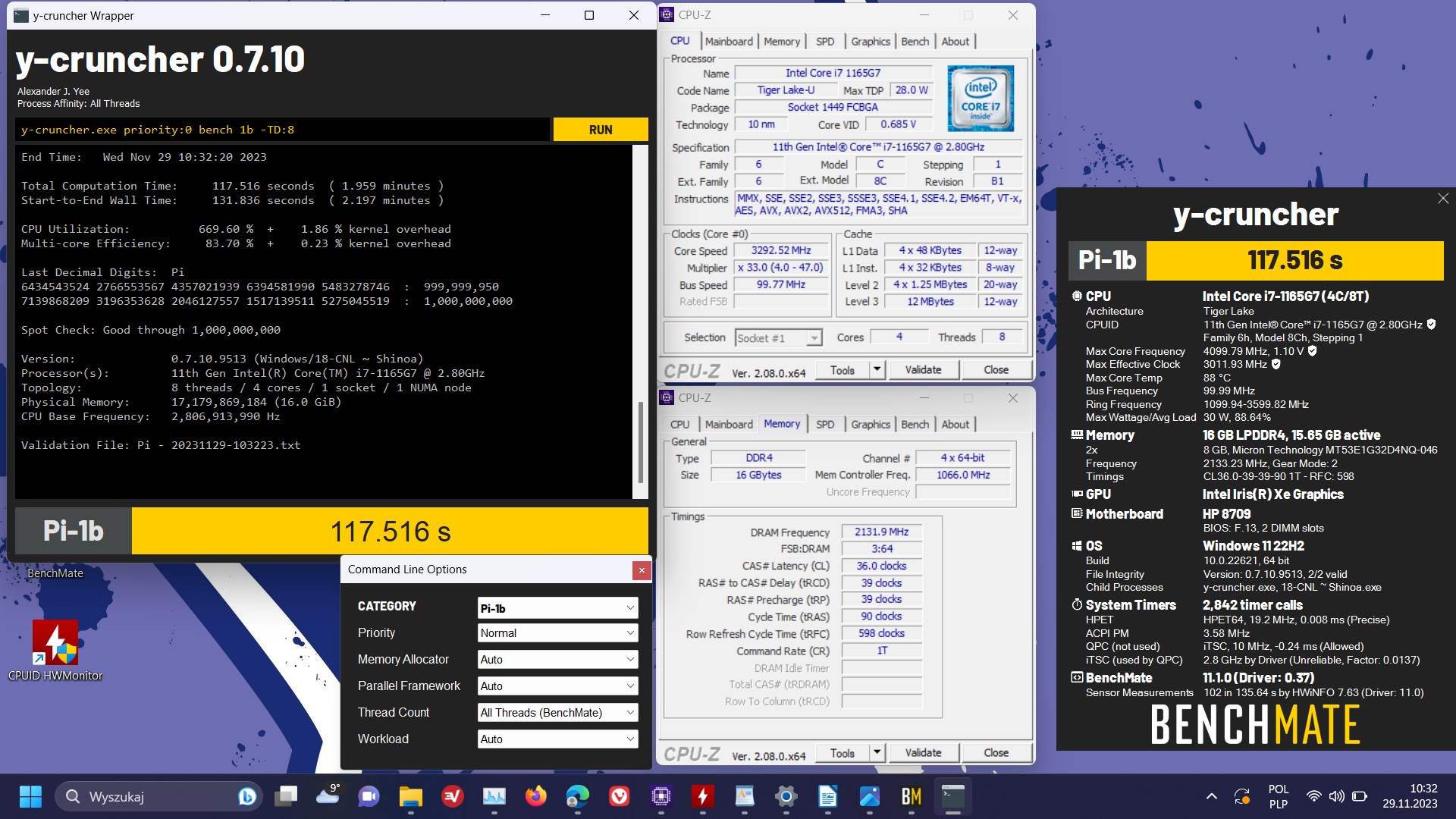
Task: Open Settings gear from the taskbar
Action: pos(786,797)
